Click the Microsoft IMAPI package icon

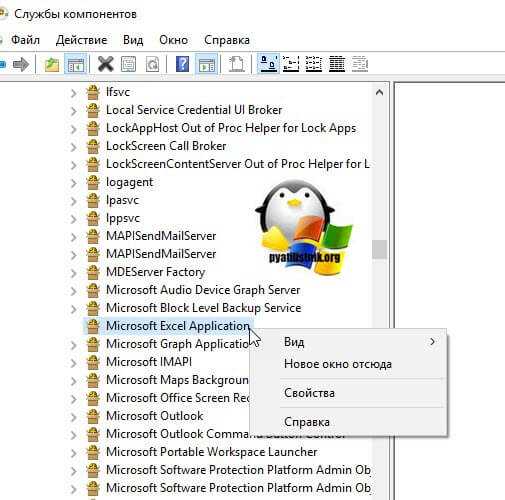(x=93, y=362)
